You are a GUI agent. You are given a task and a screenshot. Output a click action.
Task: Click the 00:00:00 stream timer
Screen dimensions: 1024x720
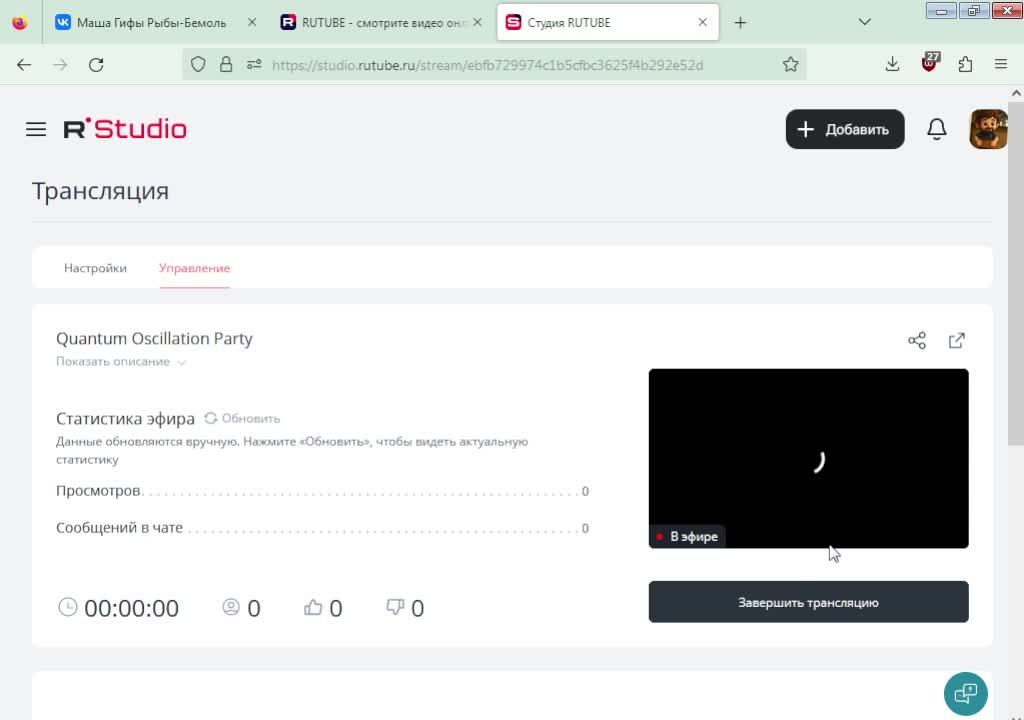tap(131, 608)
